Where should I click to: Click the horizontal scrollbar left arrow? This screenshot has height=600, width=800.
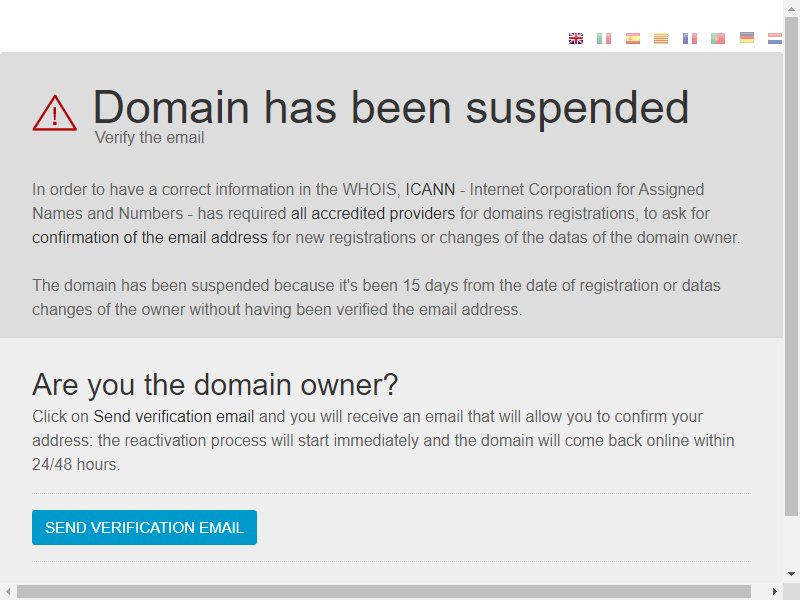click(x=8, y=591)
